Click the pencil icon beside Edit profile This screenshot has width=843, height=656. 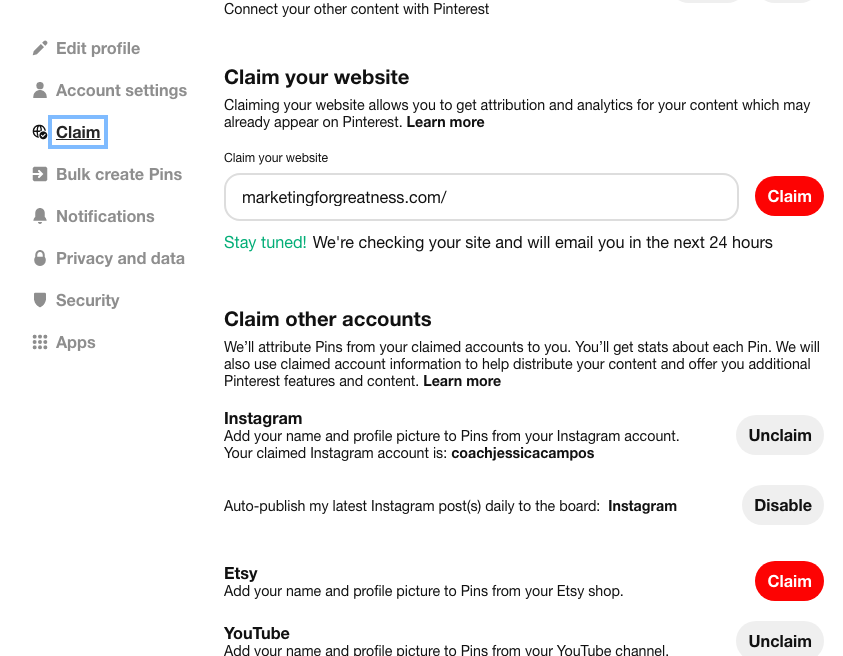(40, 48)
